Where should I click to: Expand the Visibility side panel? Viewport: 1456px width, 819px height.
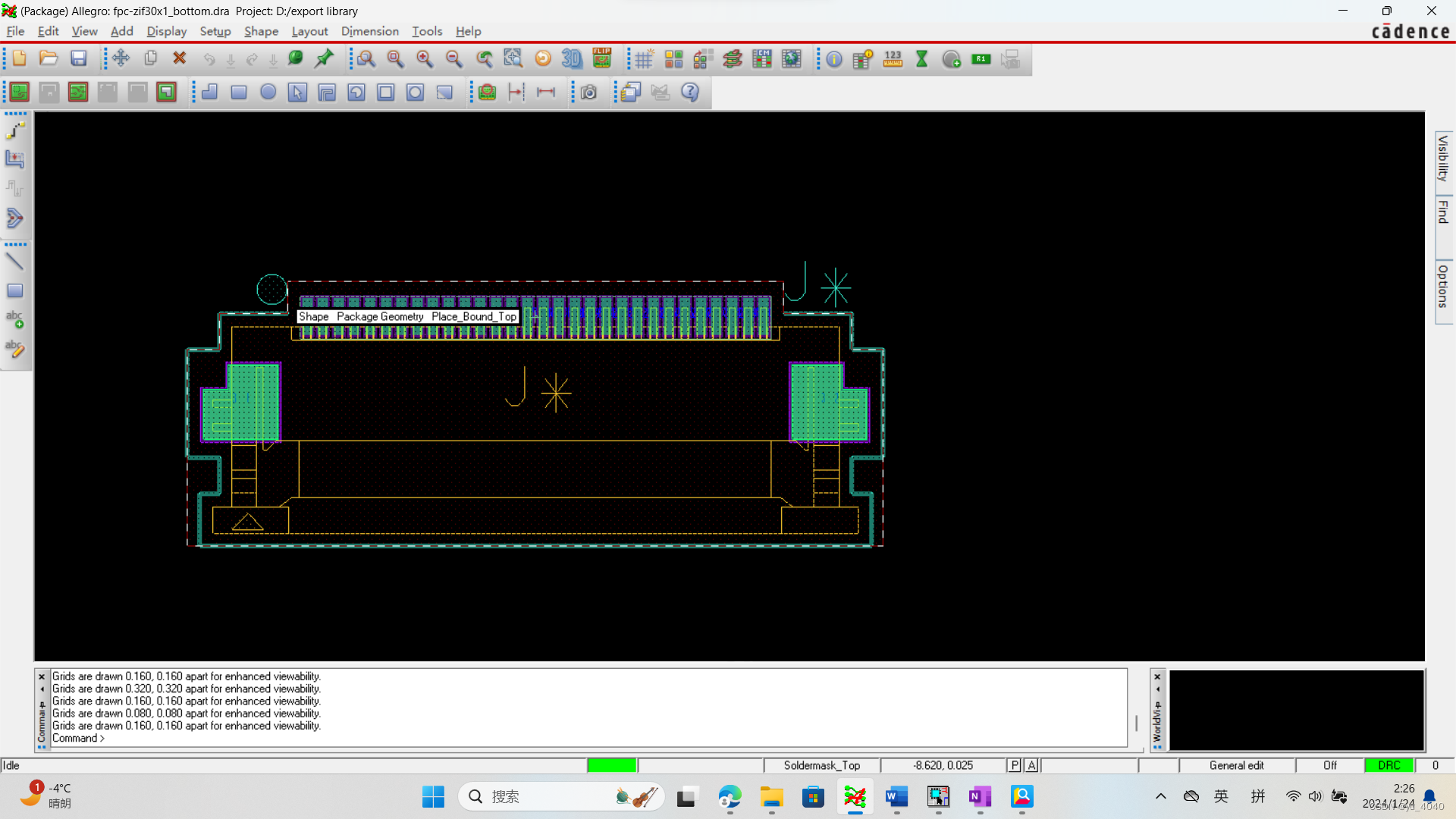click(1443, 158)
